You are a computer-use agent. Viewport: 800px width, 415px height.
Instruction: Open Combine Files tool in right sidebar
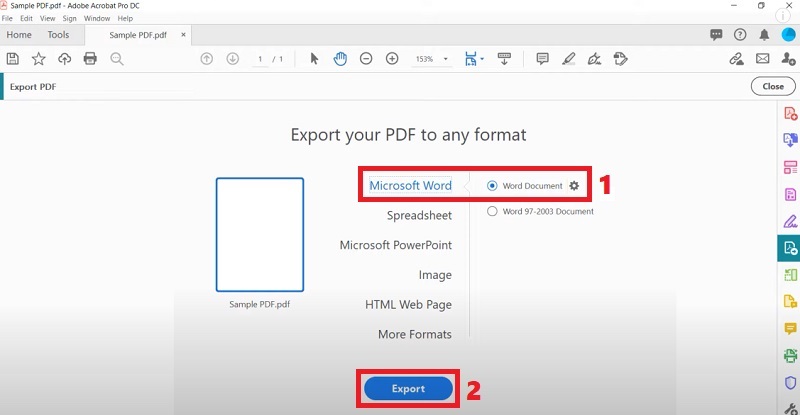pyautogui.click(x=790, y=139)
